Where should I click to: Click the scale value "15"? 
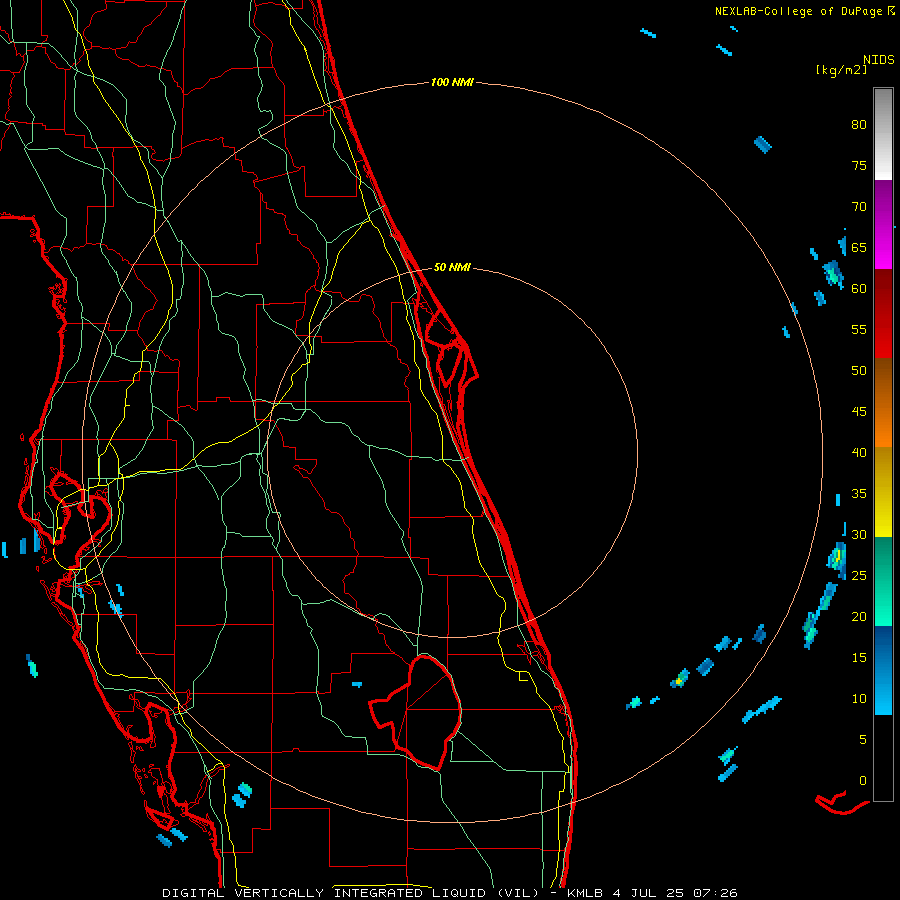[859, 658]
